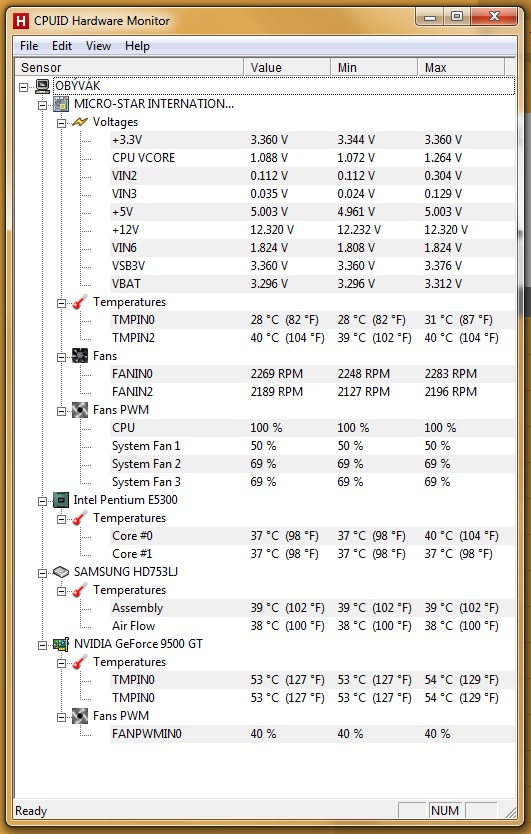Collapse the NVIDIA Fans PWM group
The width and height of the screenshot is (531, 834).
(x=62, y=717)
